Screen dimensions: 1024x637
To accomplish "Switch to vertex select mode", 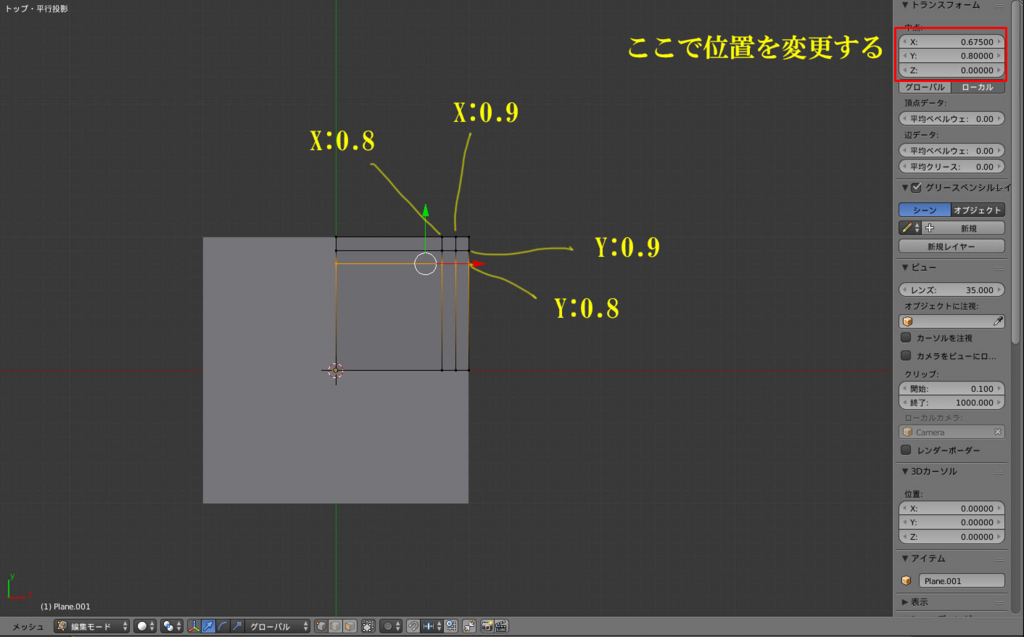I will click(321, 627).
